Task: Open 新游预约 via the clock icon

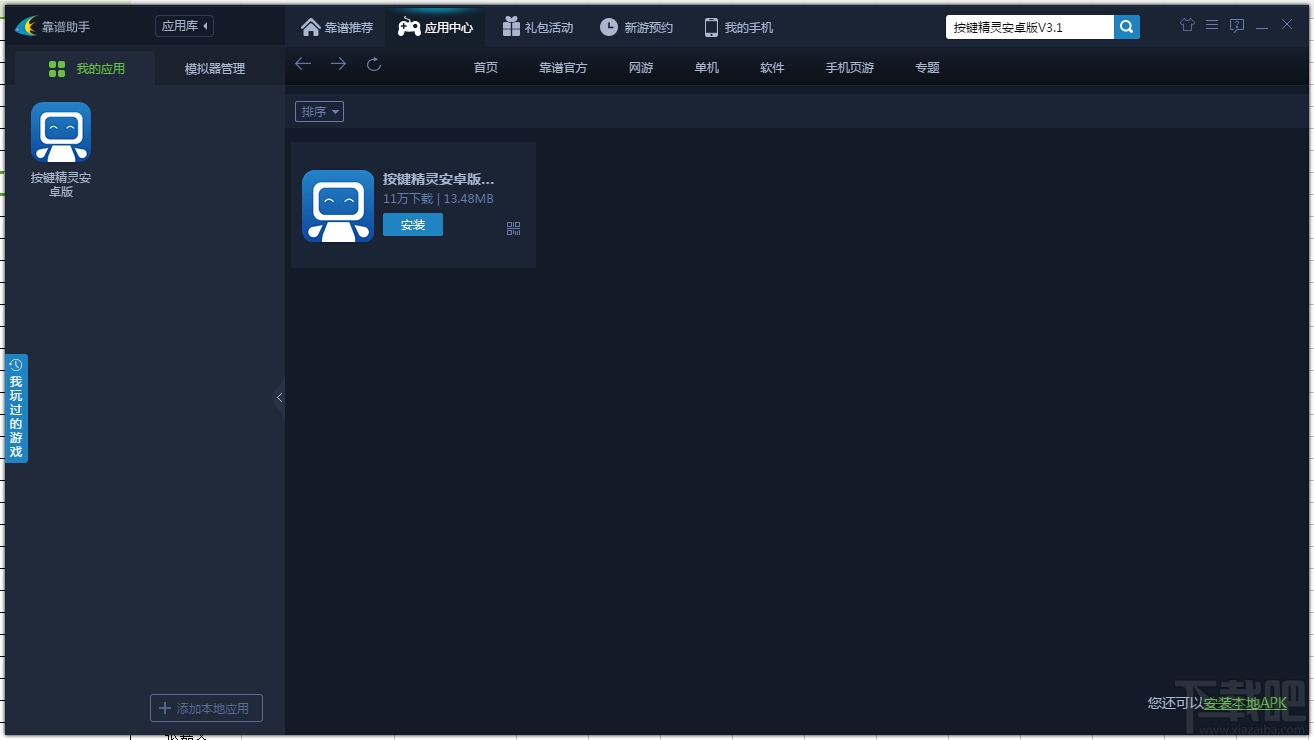Action: click(x=610, y=27)
